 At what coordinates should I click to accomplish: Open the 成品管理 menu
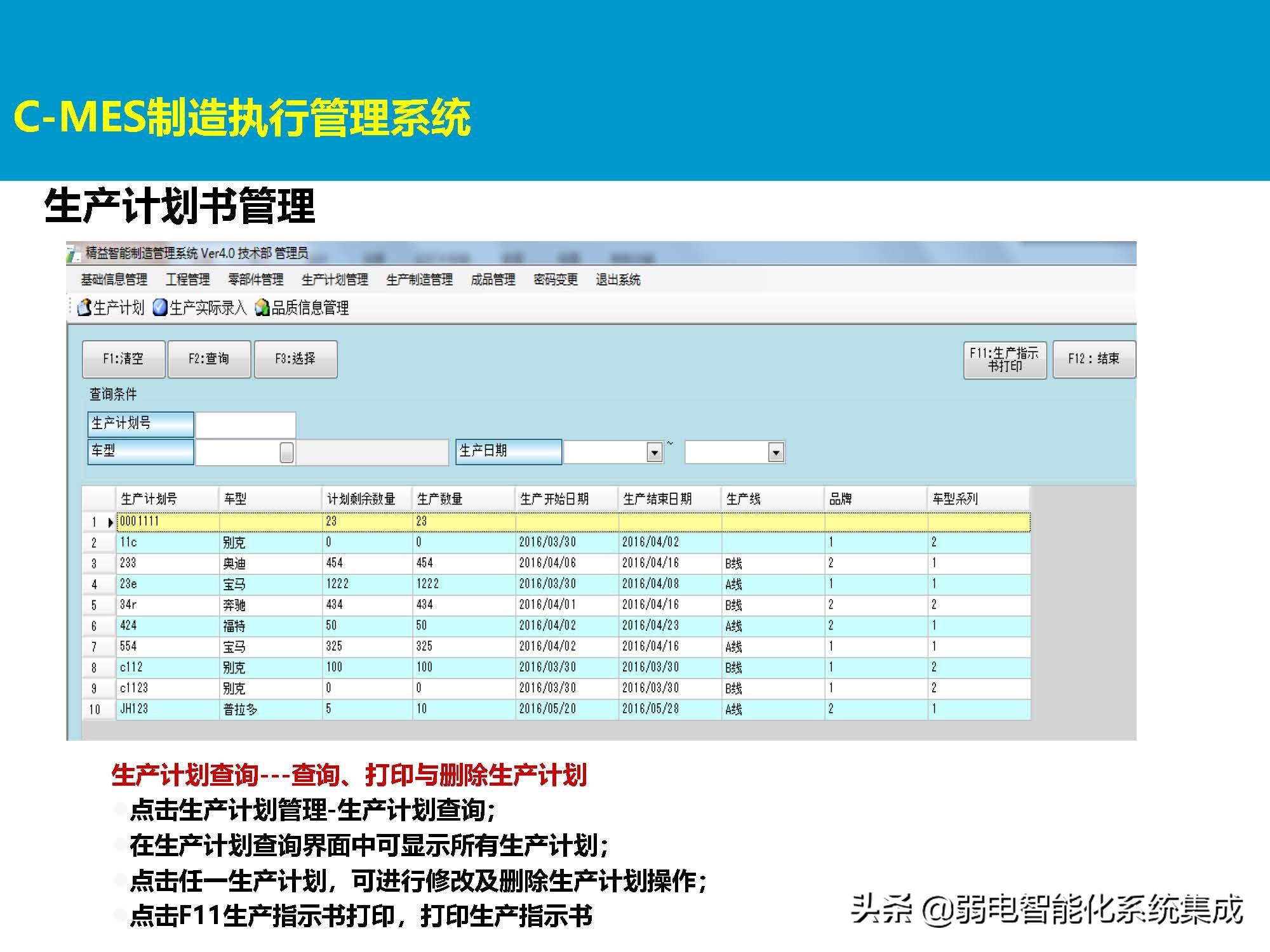tap(493, 280)
